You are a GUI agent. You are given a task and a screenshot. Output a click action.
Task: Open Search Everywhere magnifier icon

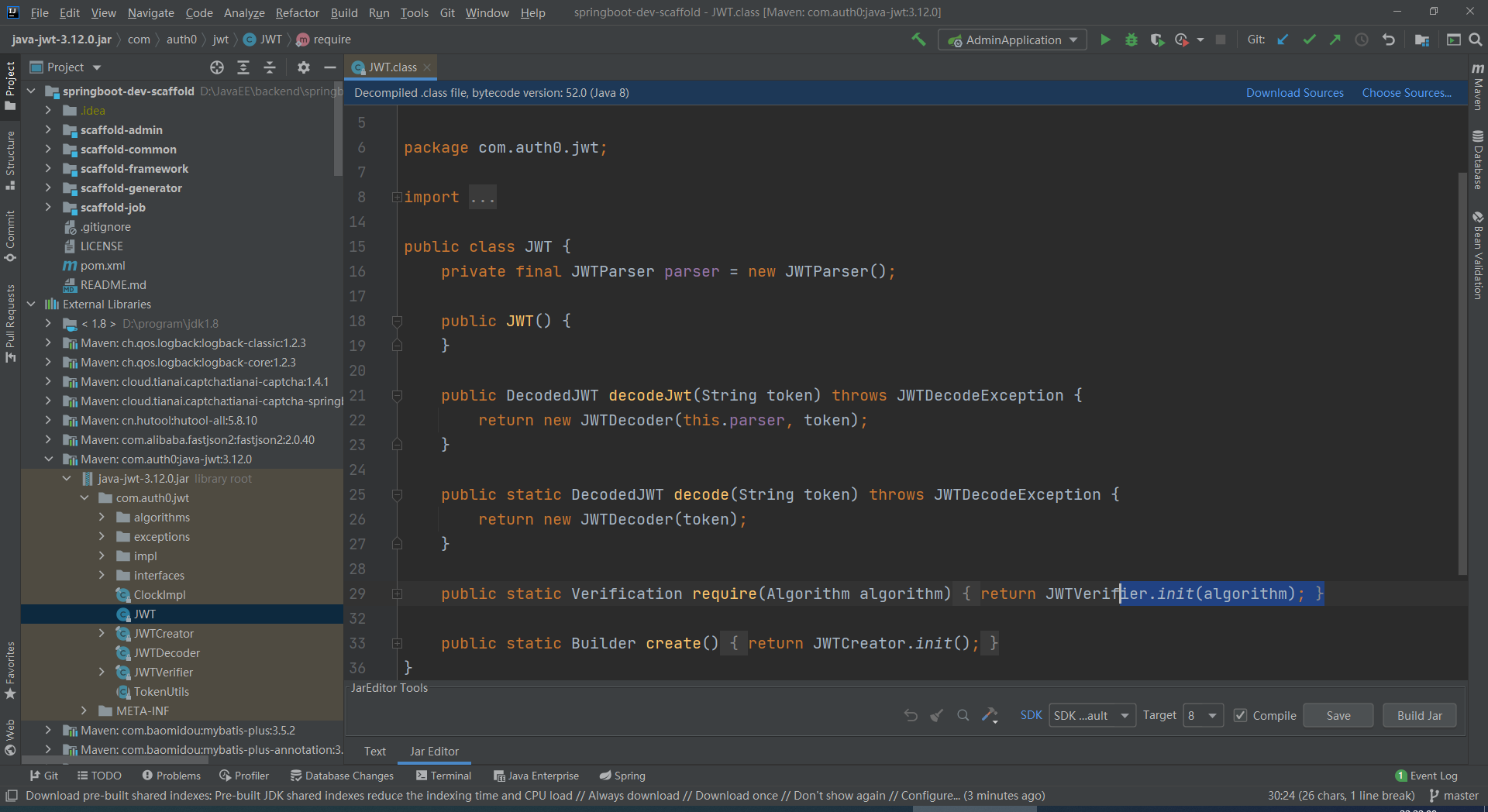(x=1476, y=40)
